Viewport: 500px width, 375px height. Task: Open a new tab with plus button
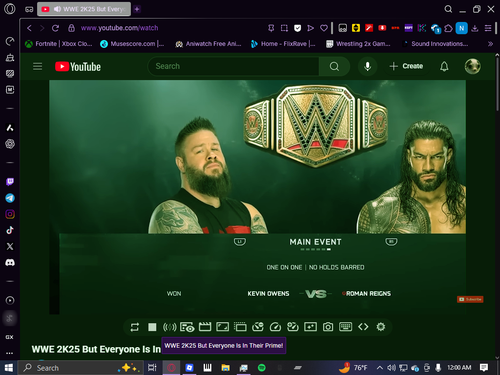[137, 9]
